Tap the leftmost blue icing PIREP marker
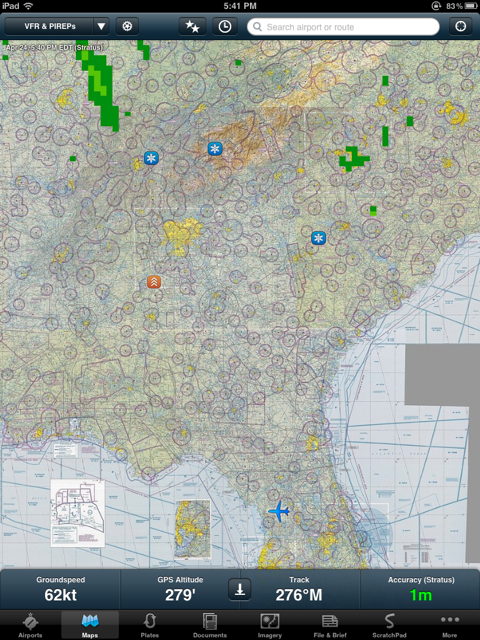 [151, 158]
